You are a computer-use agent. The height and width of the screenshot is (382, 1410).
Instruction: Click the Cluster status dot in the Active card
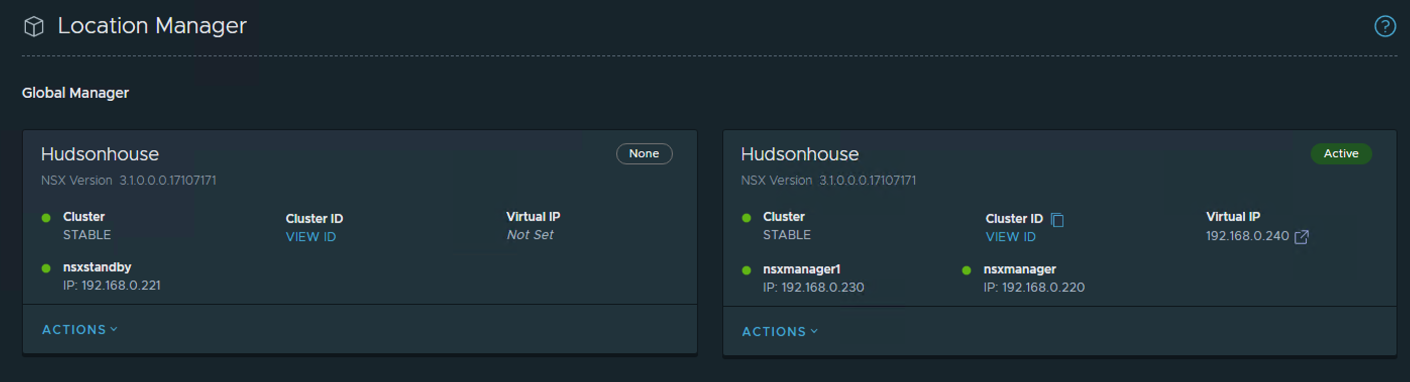746,217
